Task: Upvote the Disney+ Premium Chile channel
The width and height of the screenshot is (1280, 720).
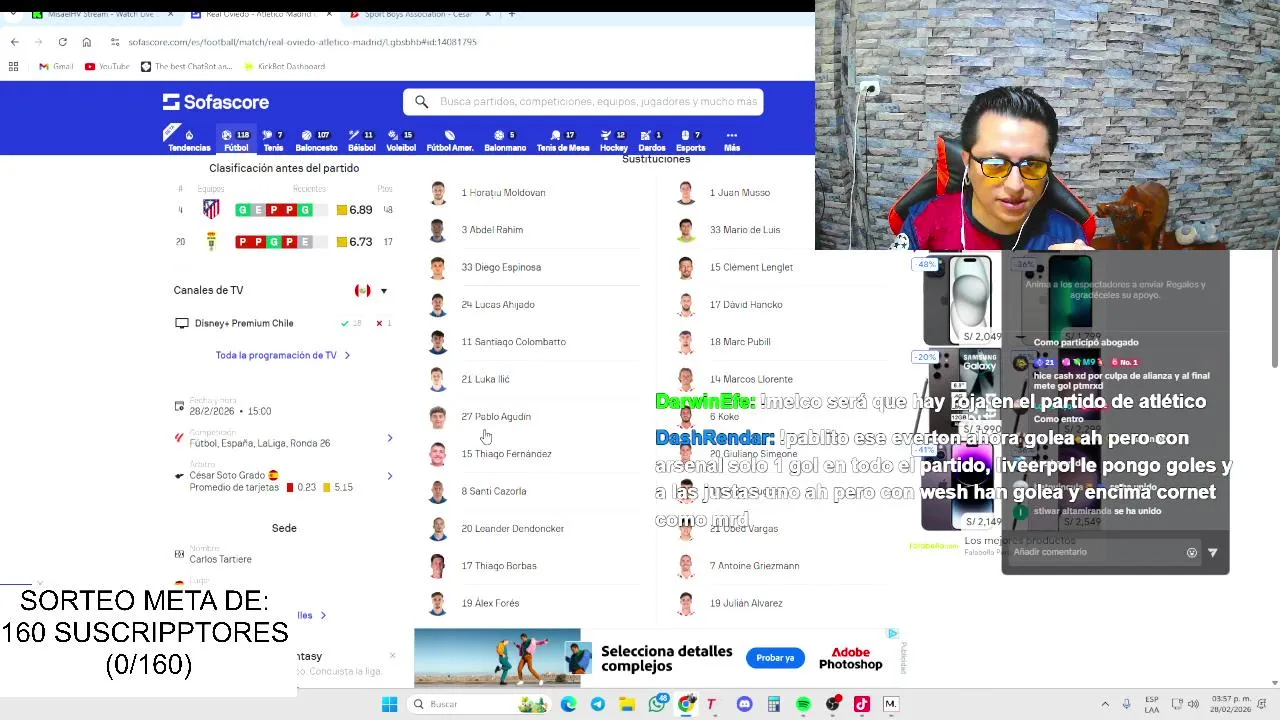Action: [345, 323]
